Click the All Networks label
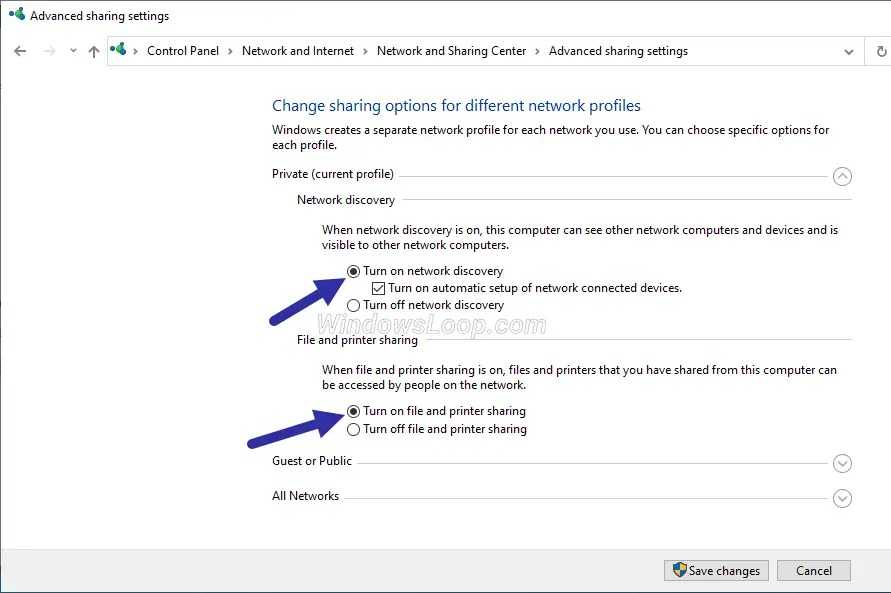The width and height of the screenshot is (891, 593). [x=305, y=496]
